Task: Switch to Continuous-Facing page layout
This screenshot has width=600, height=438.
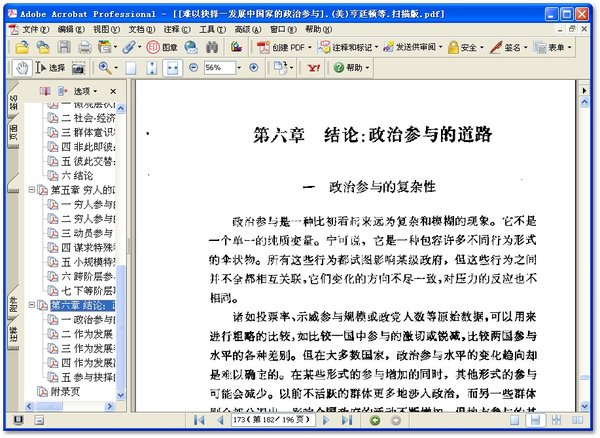Action: point(556,420)
